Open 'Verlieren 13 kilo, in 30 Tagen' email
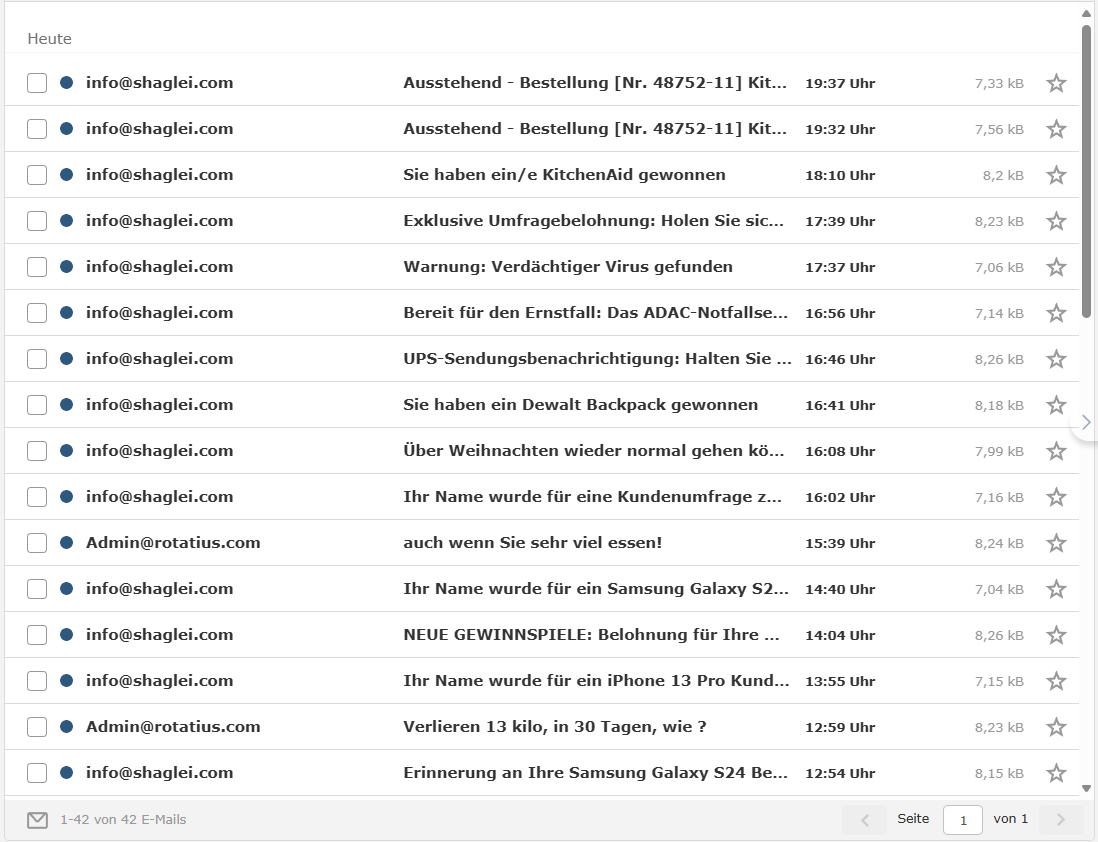The width and height of the screenshot is (1098, 842). tap(555, 726)
